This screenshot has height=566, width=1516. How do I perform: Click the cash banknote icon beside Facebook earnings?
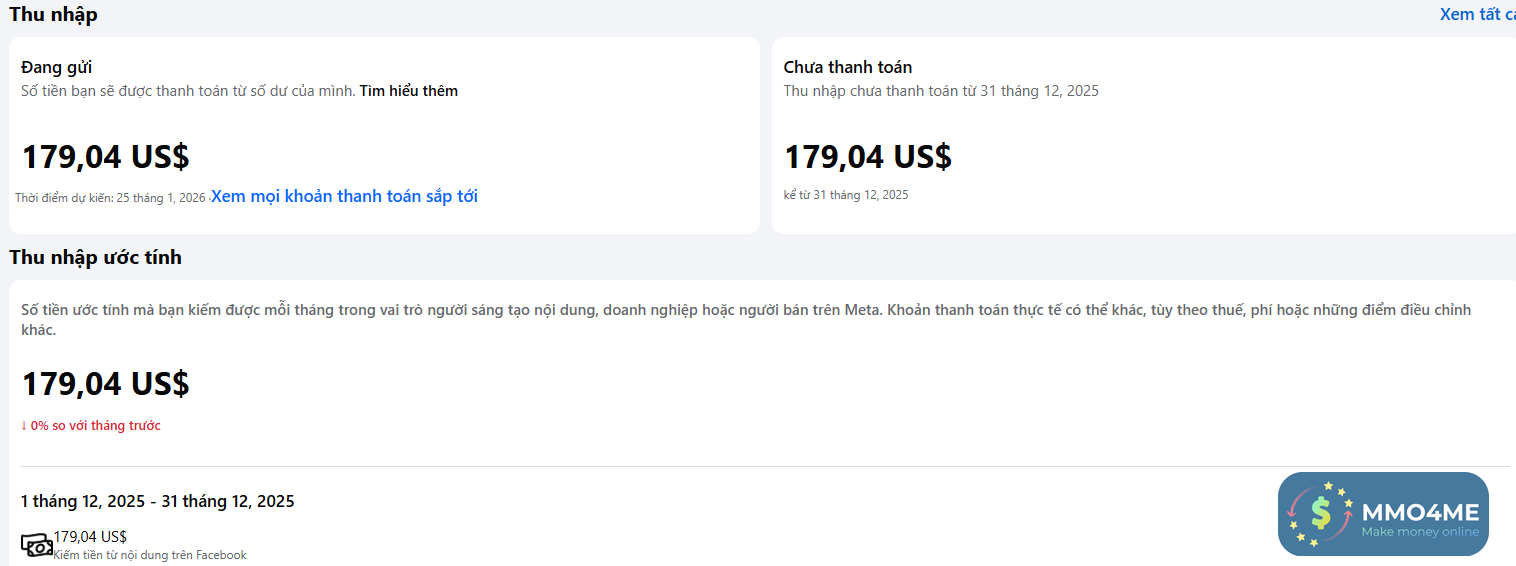point(37,545)
